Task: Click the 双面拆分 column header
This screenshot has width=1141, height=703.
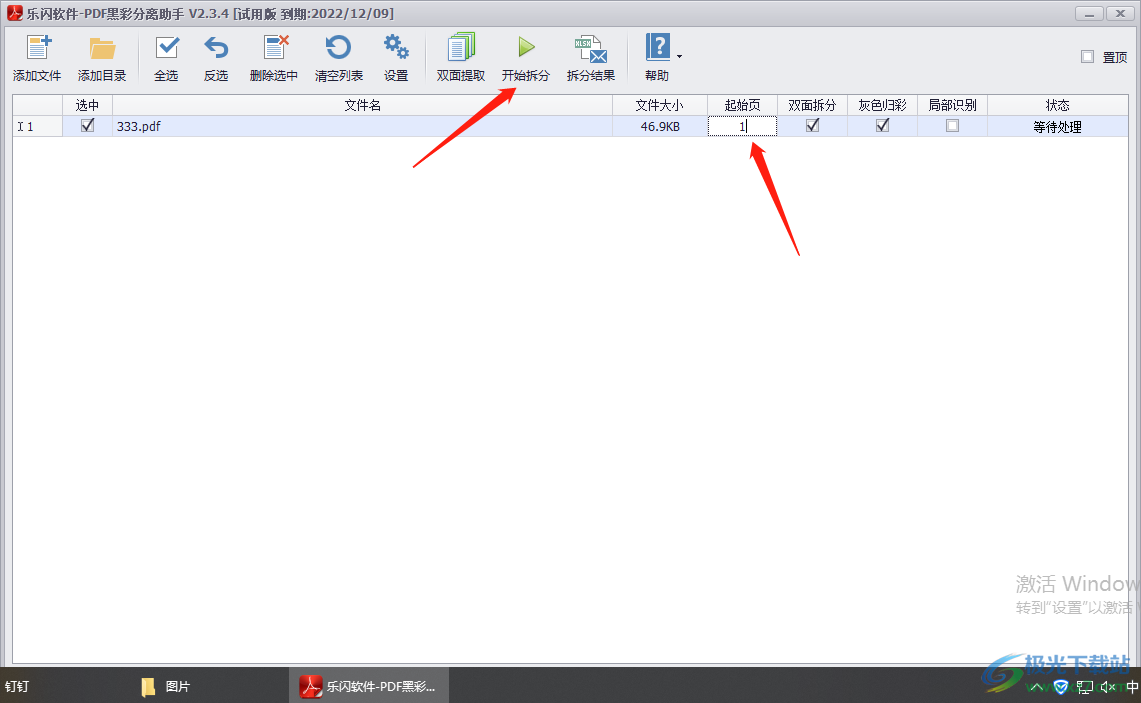Action: point(812,106)
